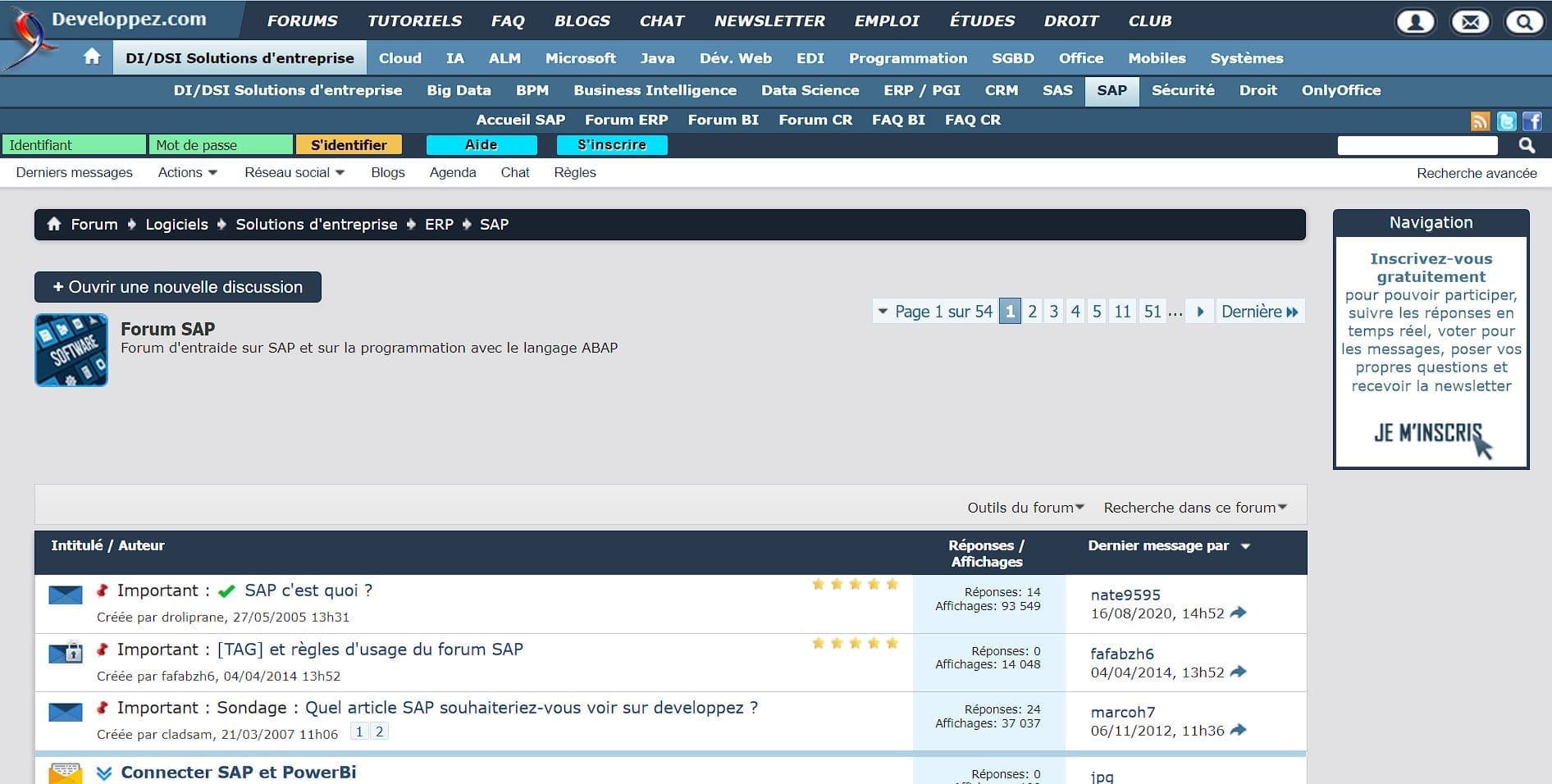Click next page arrow in pagination
Image resolution: width=1552 pixels, height=784 pixels.
click(1200, 312)
